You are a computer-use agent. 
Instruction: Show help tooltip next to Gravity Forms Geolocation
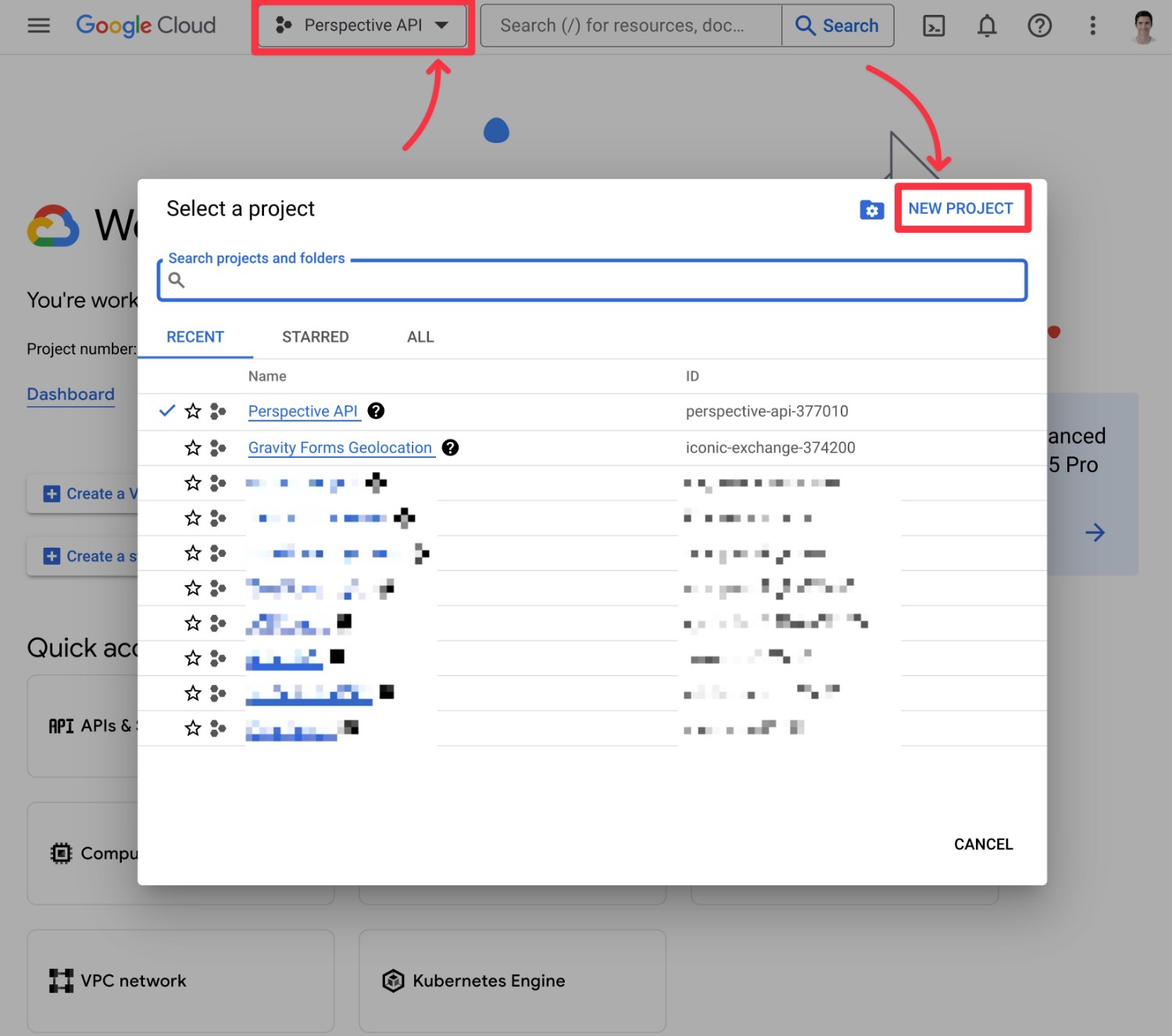pyautogui.click(x=450, y=448)
